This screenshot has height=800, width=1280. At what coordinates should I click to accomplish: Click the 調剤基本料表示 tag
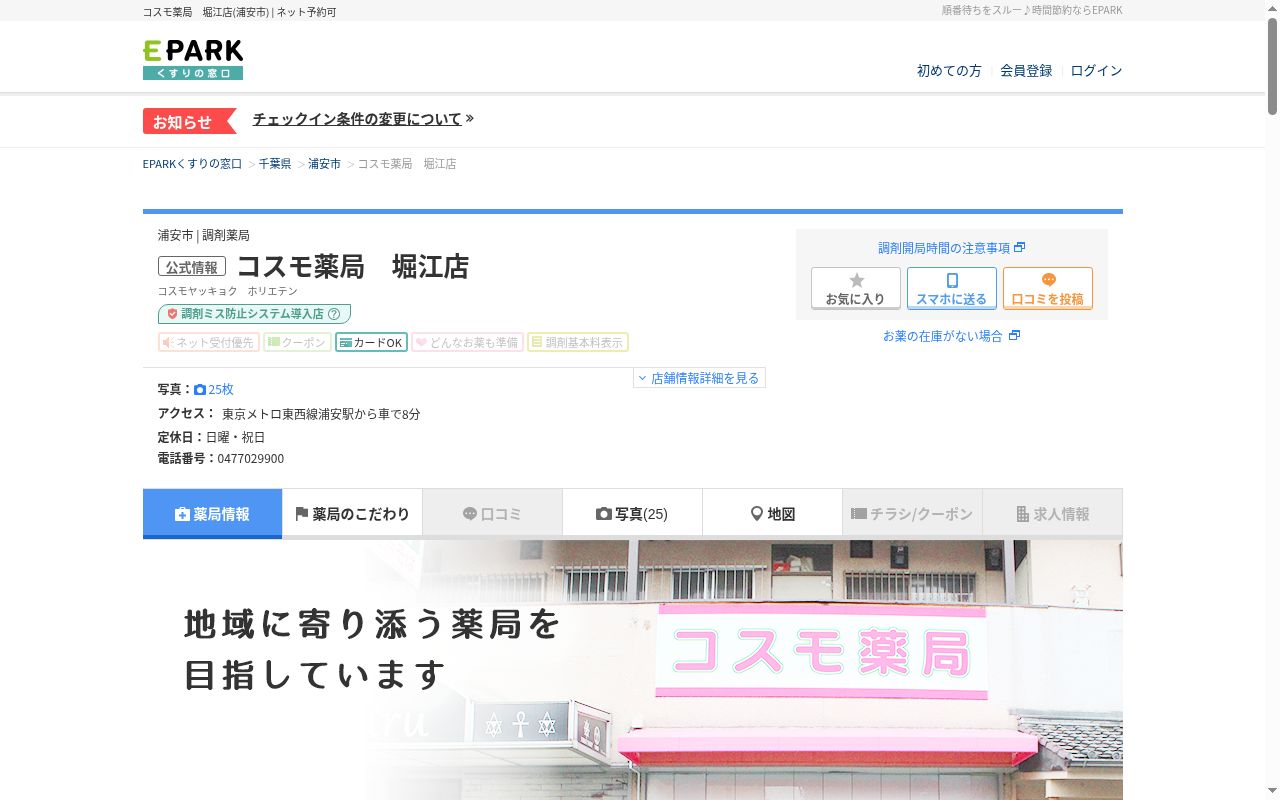pyautogui.click(x=578, y=342)
